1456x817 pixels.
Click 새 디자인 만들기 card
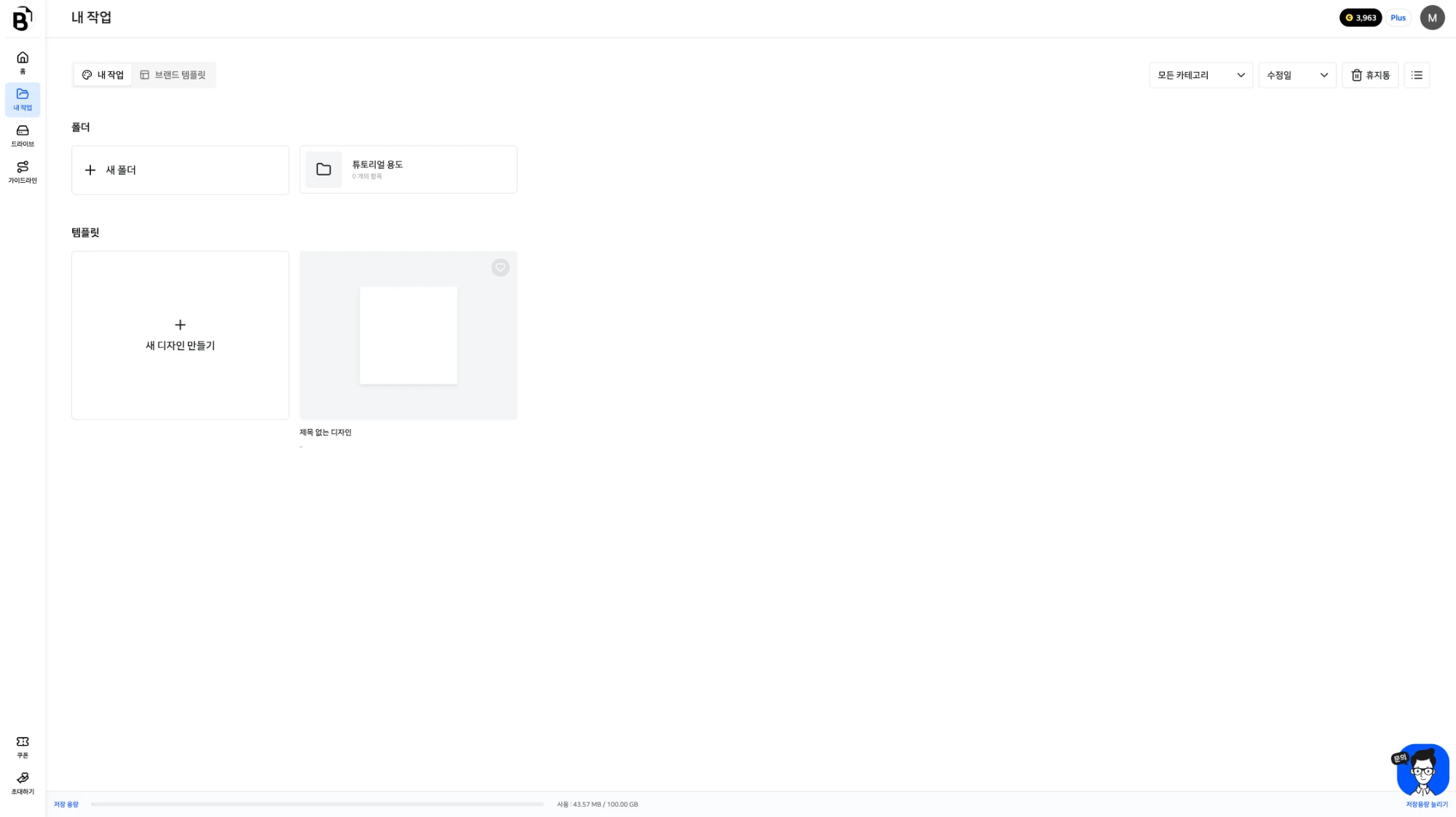tap(180, 335)
